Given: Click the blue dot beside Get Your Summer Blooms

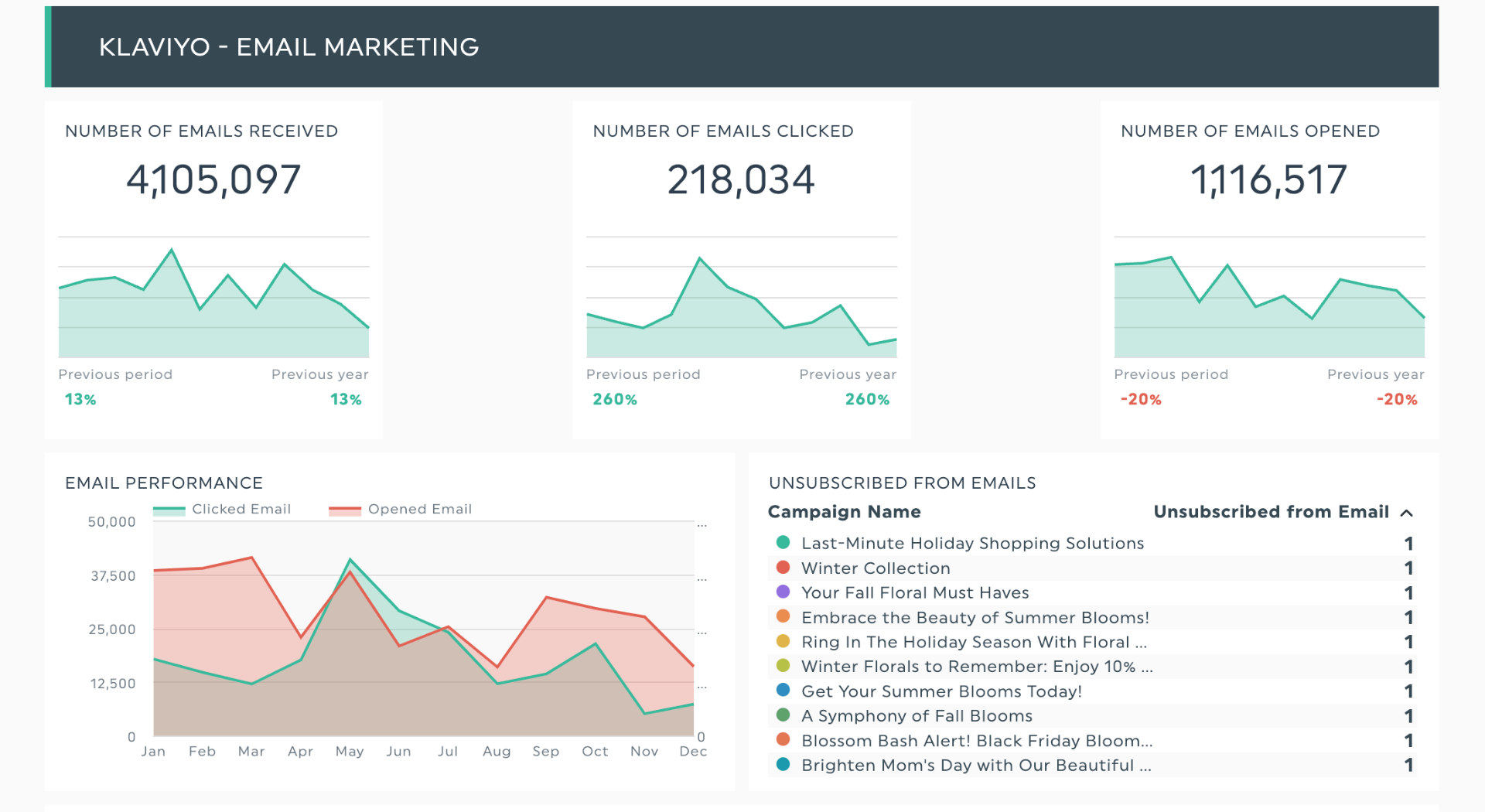Looking at the screenshot, I should click(783, 691).
